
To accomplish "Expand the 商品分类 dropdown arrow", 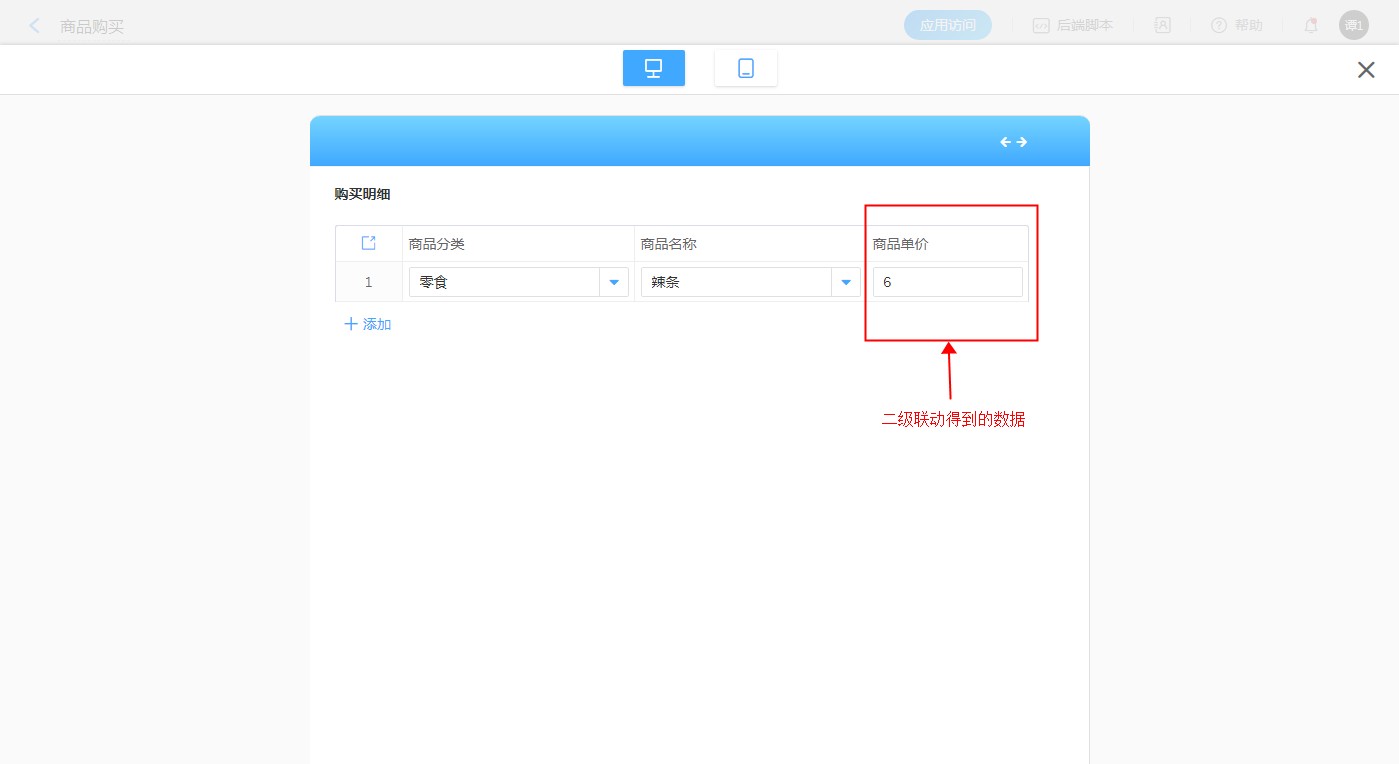I will [614, 283].
